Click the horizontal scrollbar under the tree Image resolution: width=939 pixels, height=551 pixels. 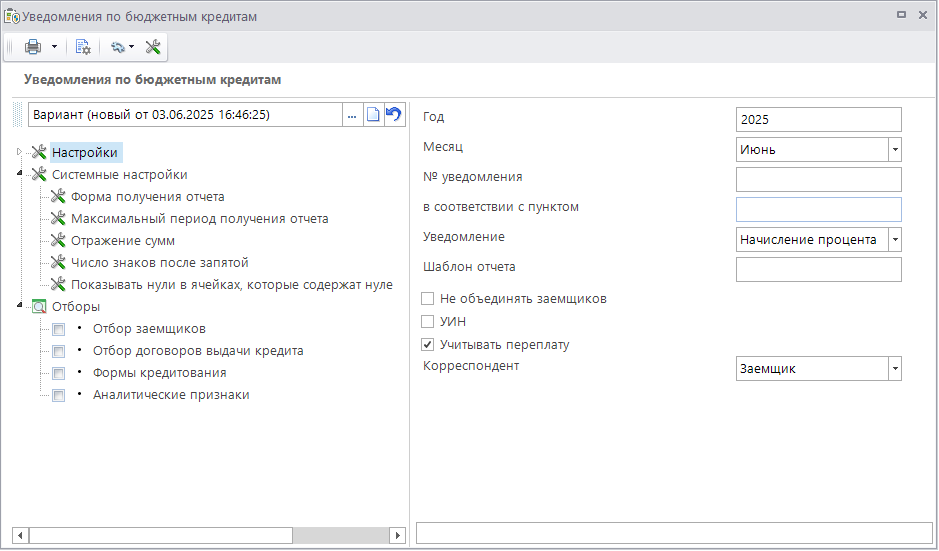click(160, 535)
